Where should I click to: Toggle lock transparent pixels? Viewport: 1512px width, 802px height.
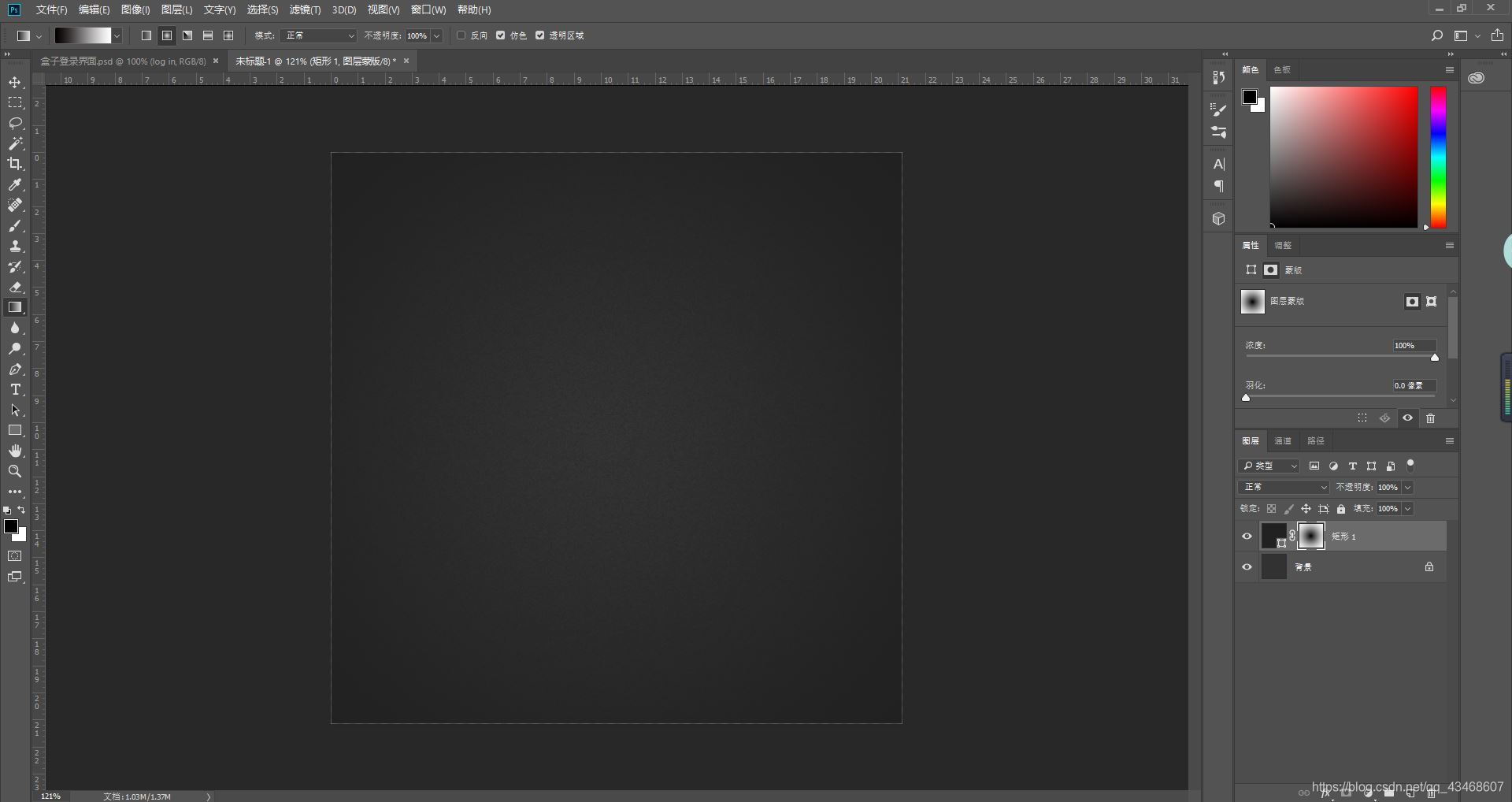[1271, 509]
